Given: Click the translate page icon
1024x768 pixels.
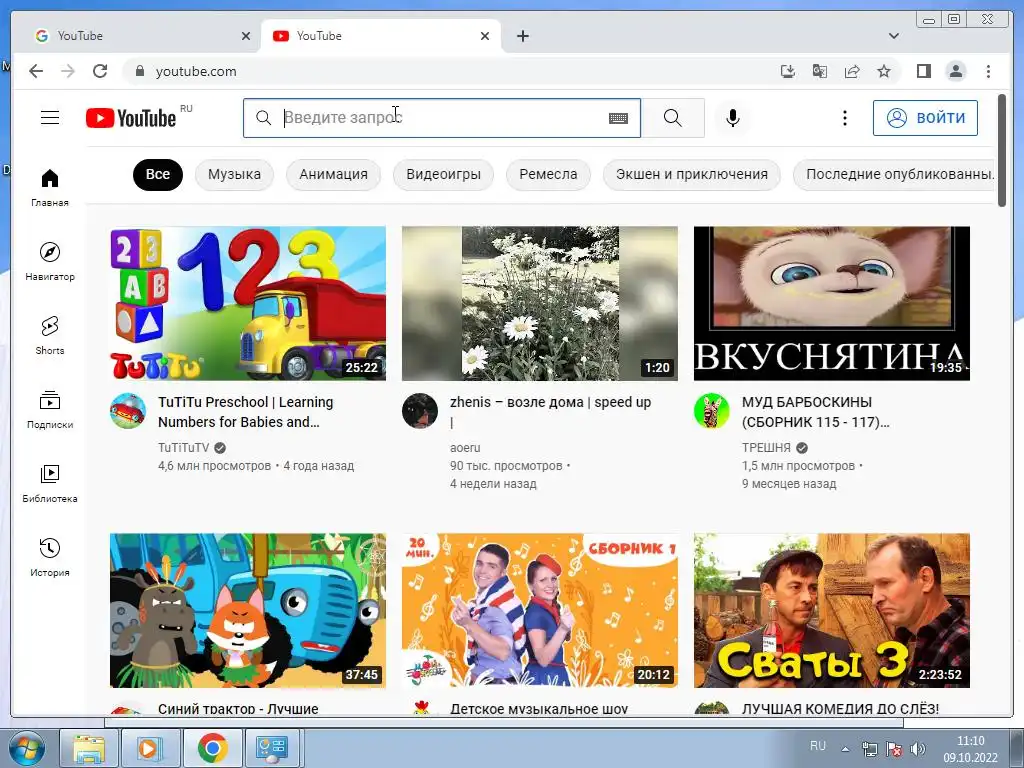Looking at the screenshot, I should (820, 71).
